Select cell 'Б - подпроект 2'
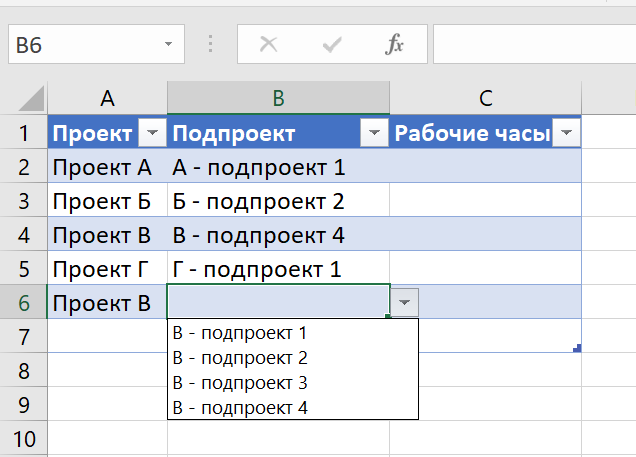 click(278, 201)
